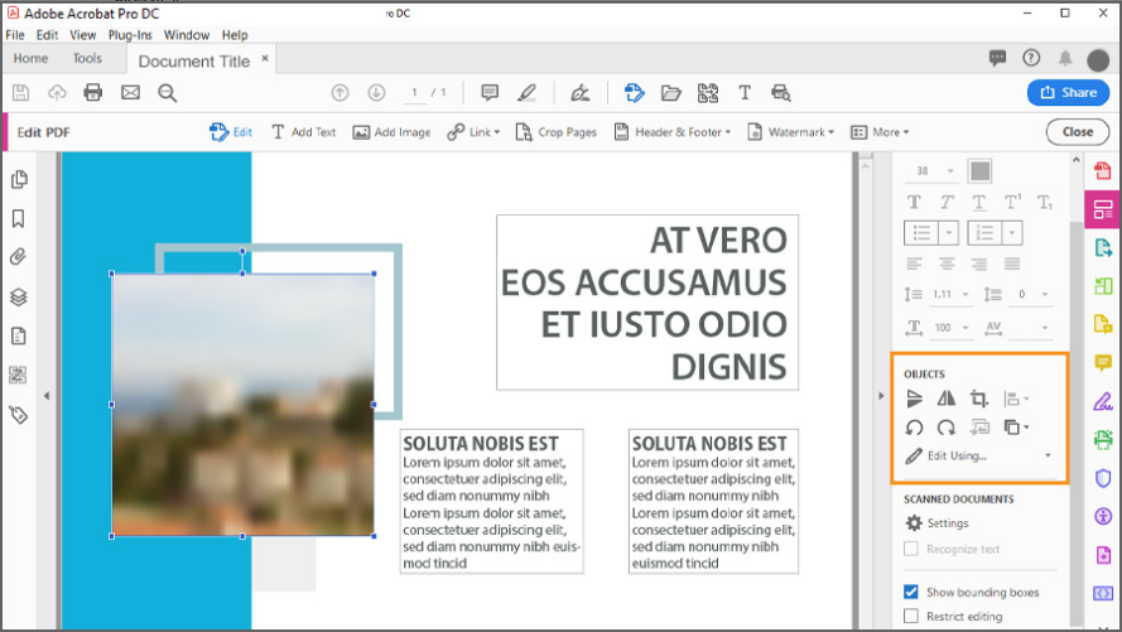Enable the Recognize text checkbox
Screen dimensions: 1122x632
(x=911, y=548)
